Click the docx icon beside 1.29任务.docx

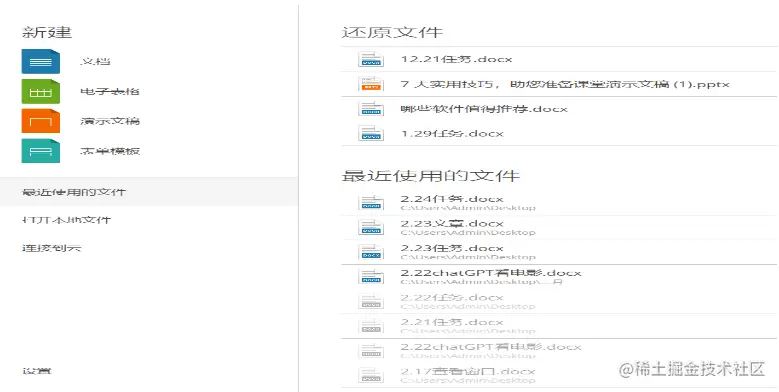[x=371, y=134]
